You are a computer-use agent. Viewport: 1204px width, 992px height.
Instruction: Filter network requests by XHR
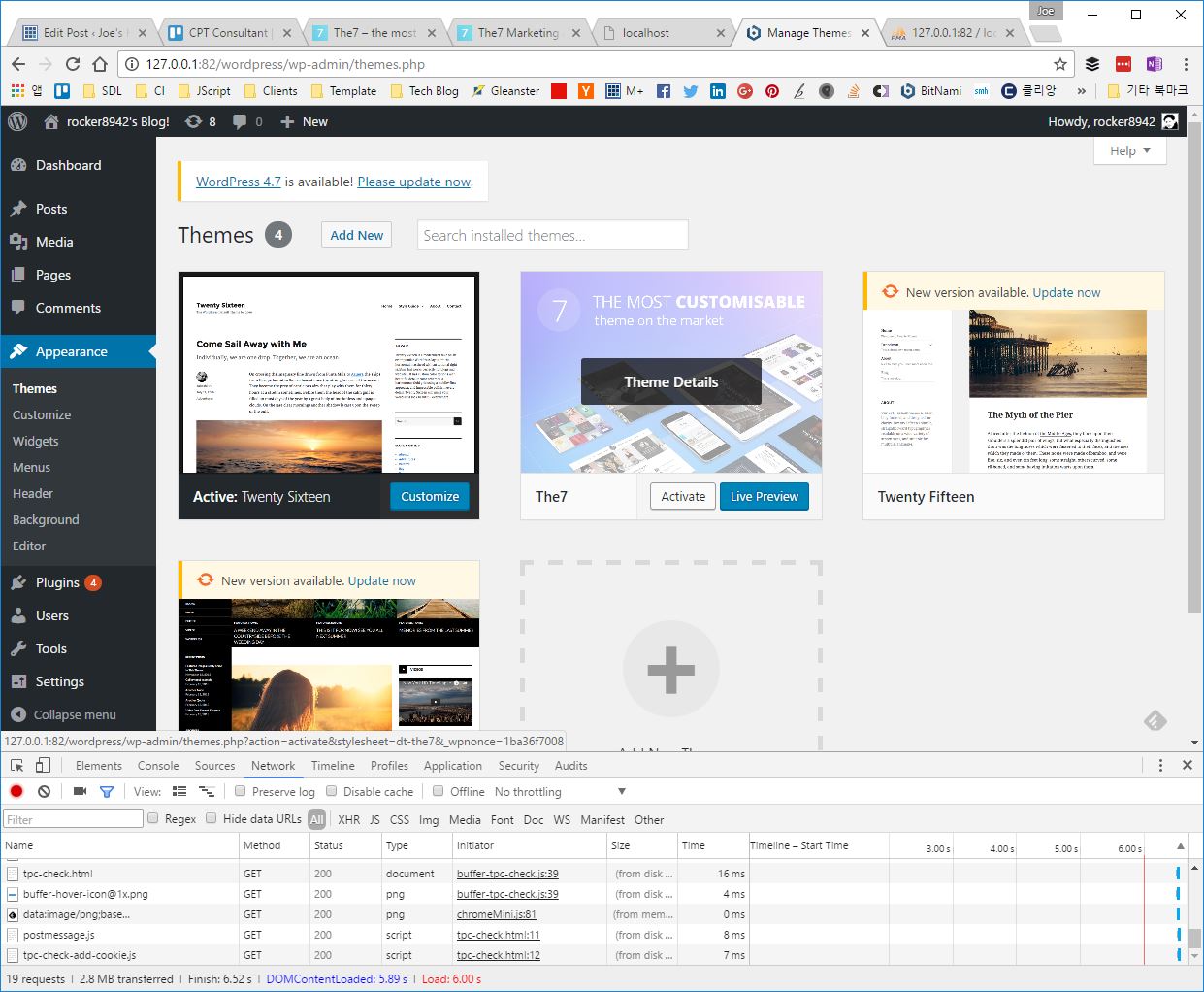tap(348, 819)
